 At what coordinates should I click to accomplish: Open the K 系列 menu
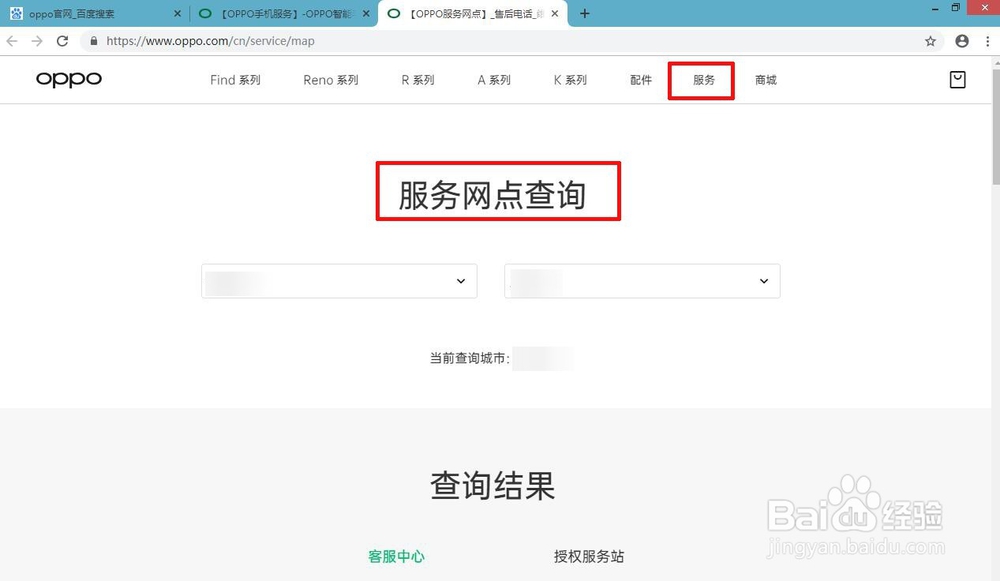pyautogui.click(x=570, y=80)
